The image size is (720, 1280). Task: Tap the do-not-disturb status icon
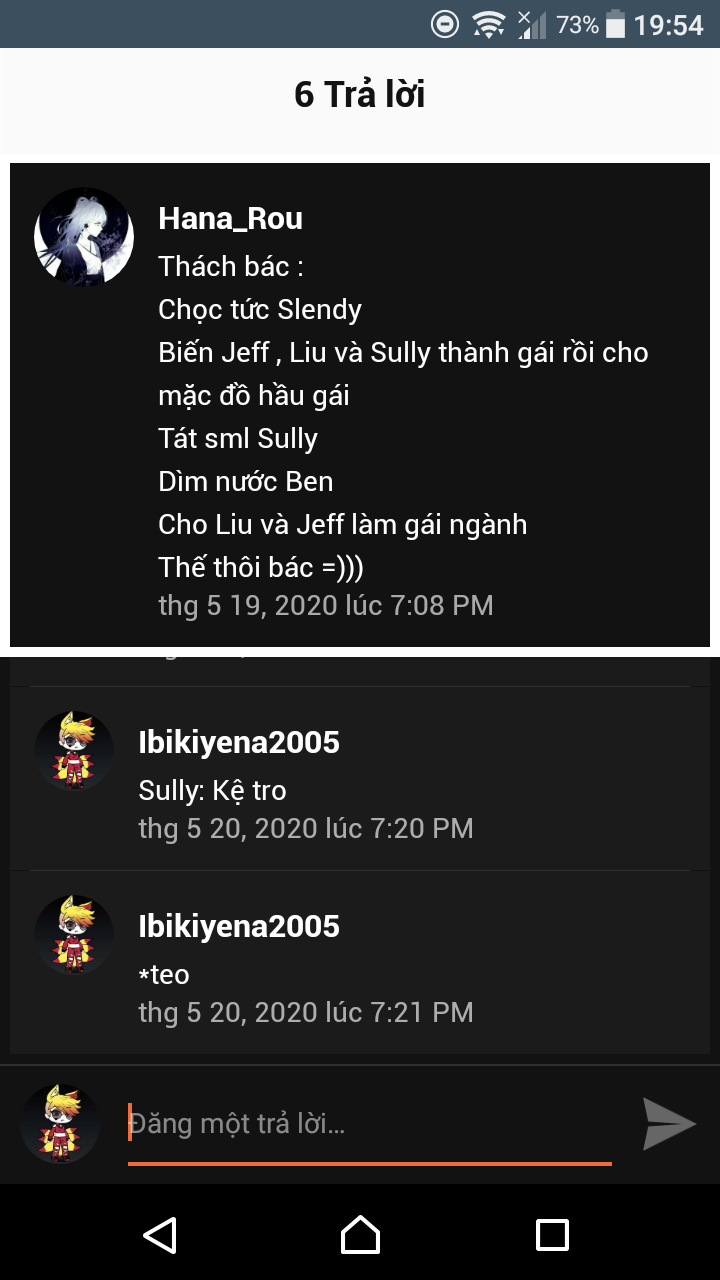[x=445, y=24]
